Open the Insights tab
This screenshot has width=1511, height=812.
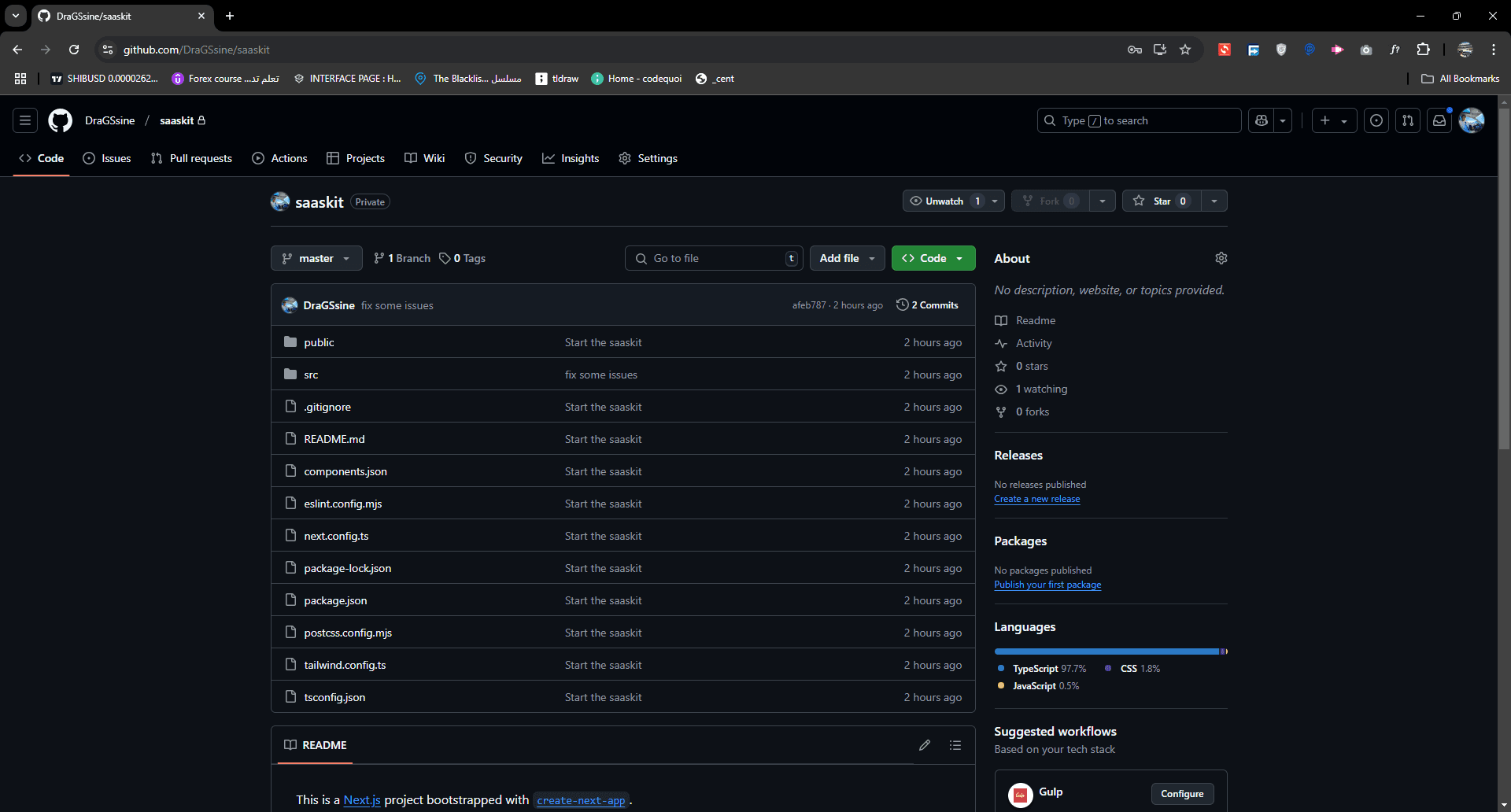(571, 158)
